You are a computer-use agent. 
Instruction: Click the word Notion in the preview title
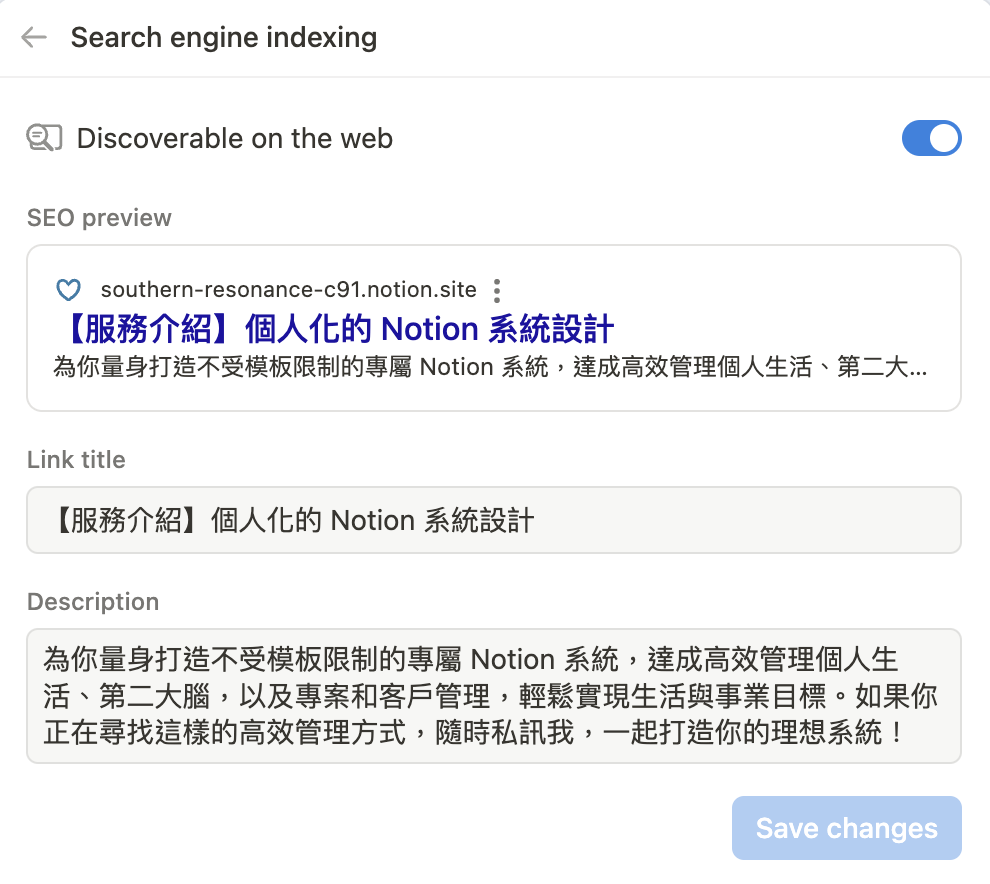431,328
